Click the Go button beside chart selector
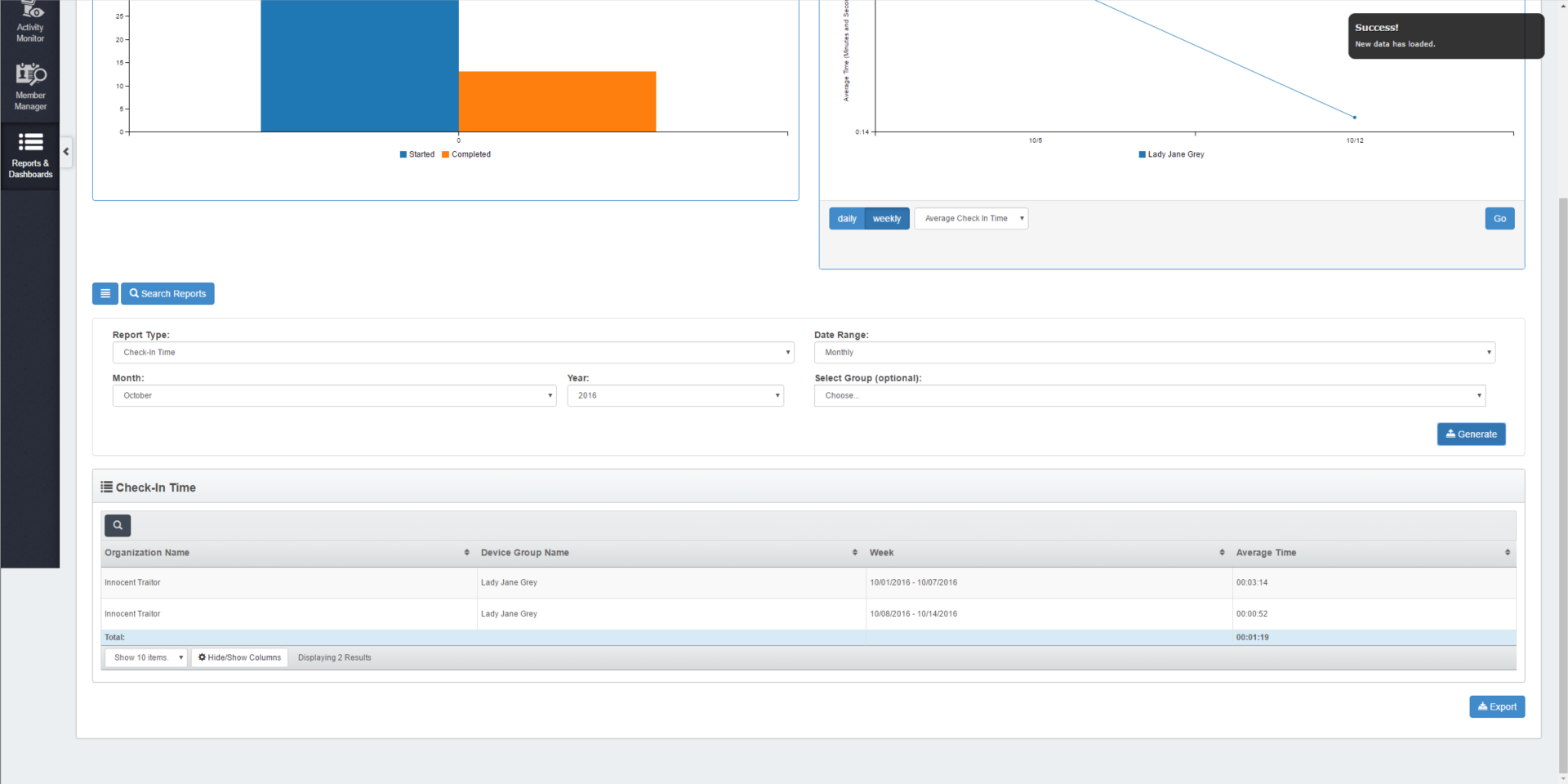The height and width of the screenshot is (784, 1568). click(1499, 219)
